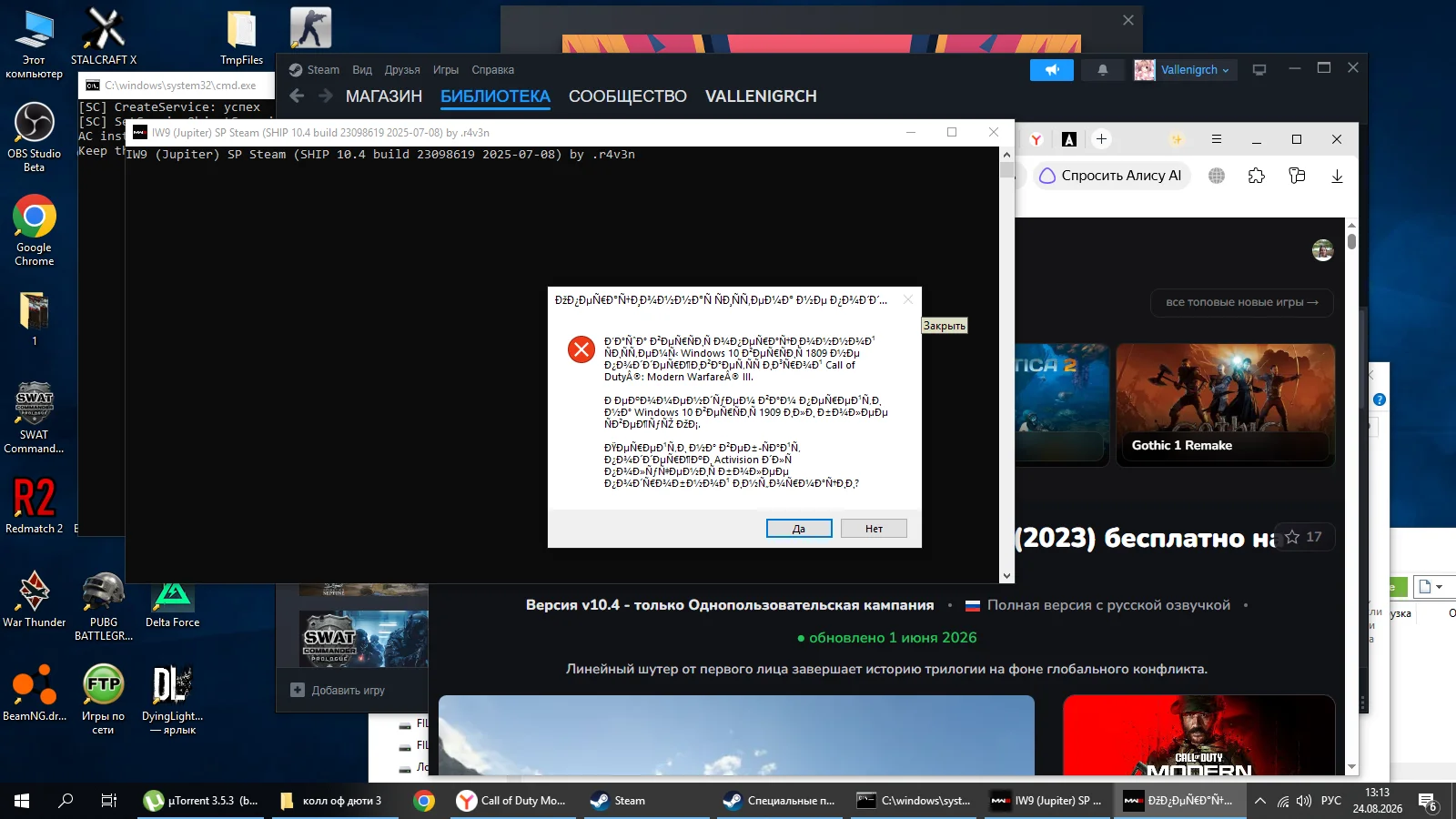Open the Вид menu in Steam

click(362, 70)
